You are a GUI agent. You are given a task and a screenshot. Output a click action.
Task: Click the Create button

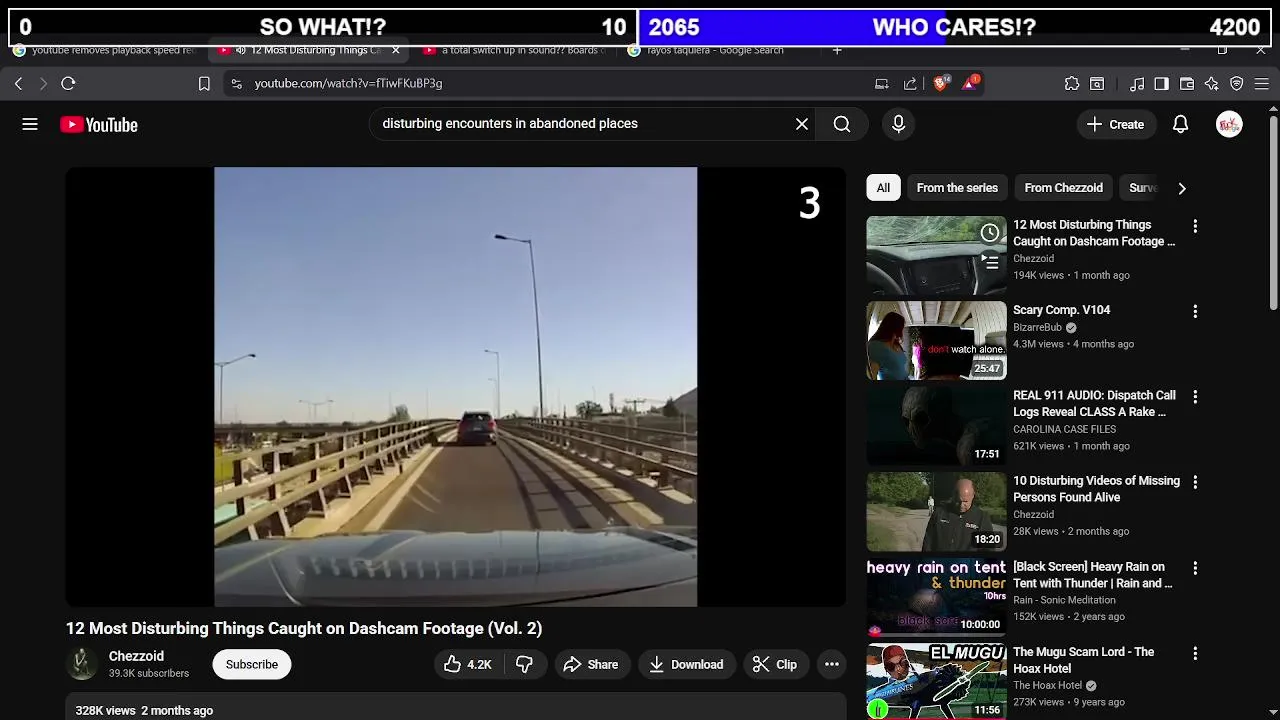pyautogui.click(x=1115, y=124)
